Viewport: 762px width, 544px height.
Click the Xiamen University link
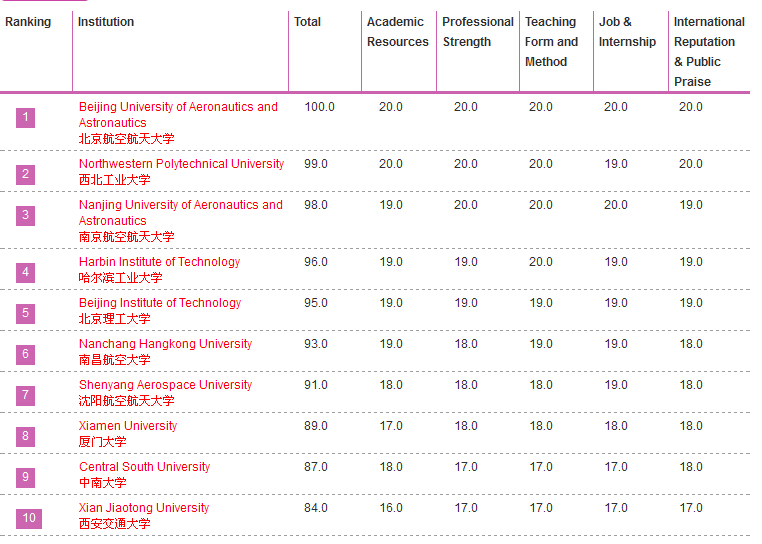(x=128, y=426)
